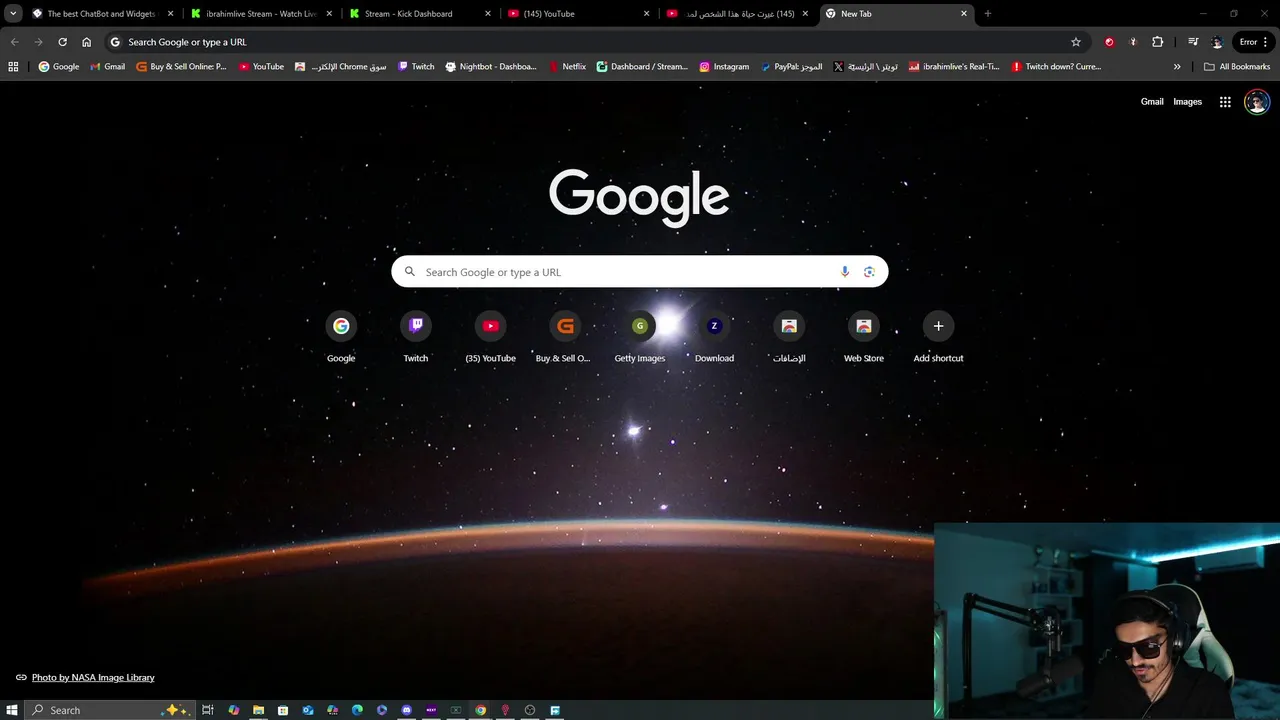The width and height of the screenshot is (1280, 720).
Task: Open File Explorer from the taskbar
Action: point(258,710)
